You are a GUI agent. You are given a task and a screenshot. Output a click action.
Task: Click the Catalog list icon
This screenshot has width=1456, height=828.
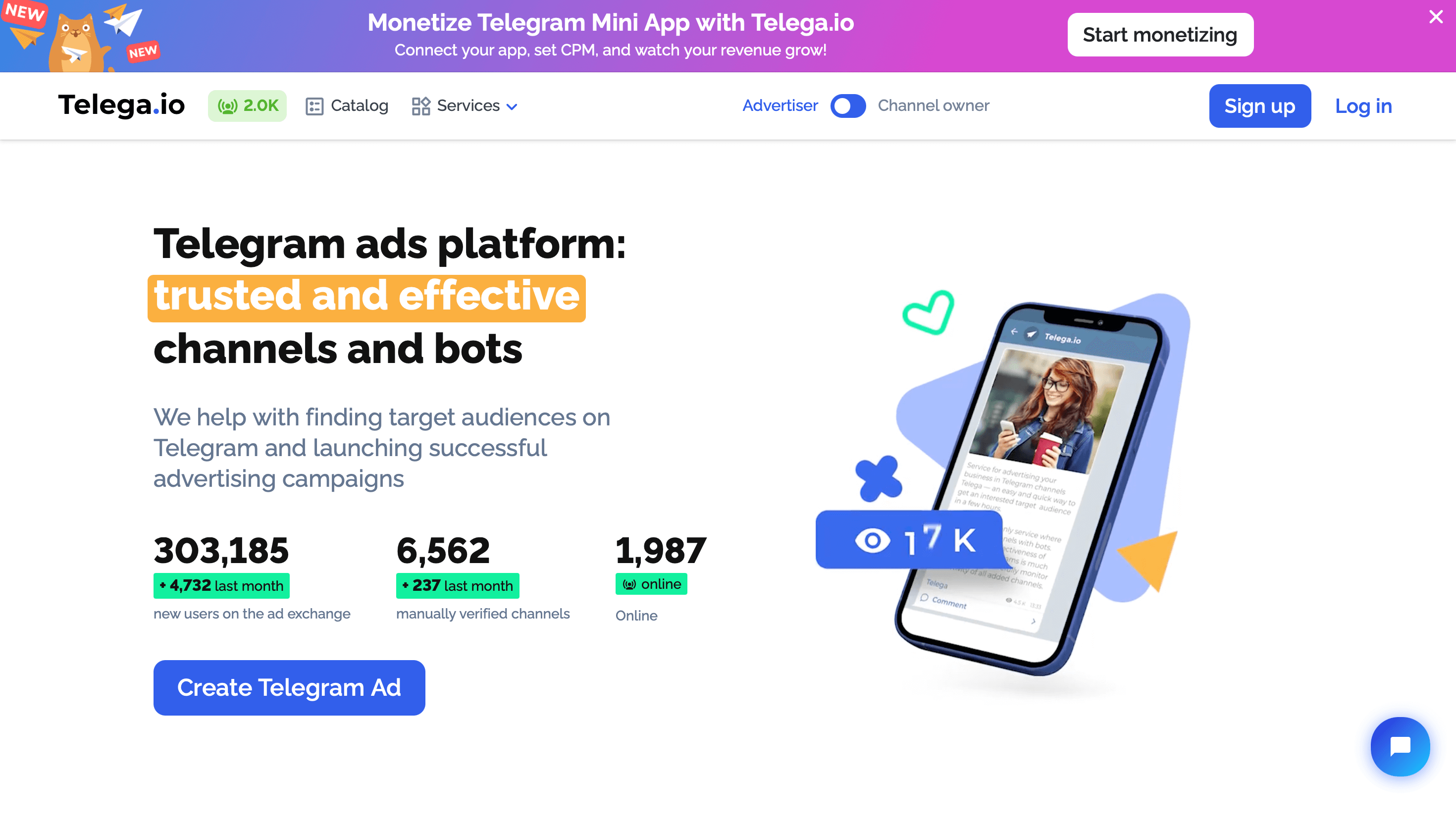tap(314, 106)
